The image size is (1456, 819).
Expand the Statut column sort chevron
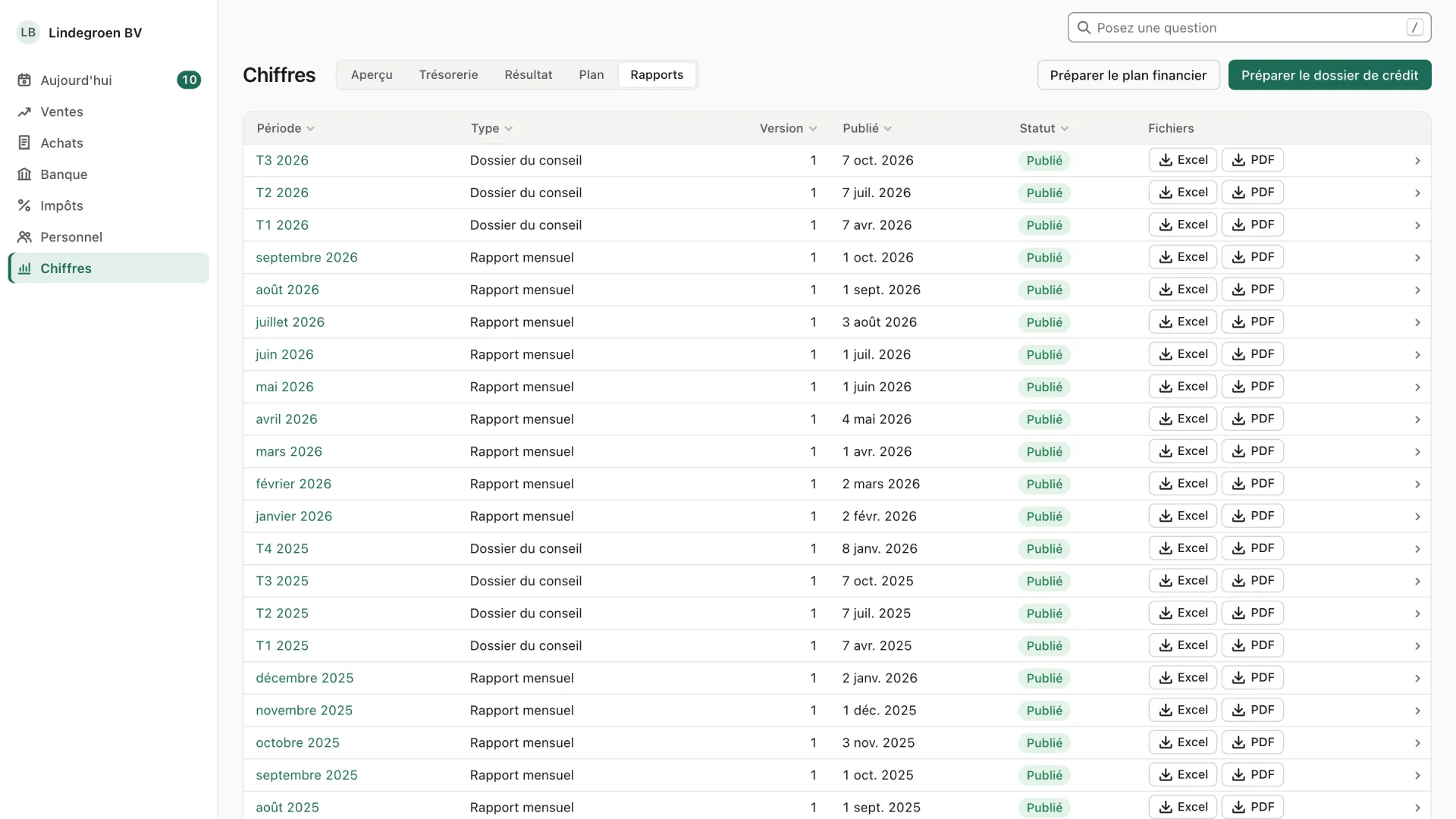[1065, 129]
